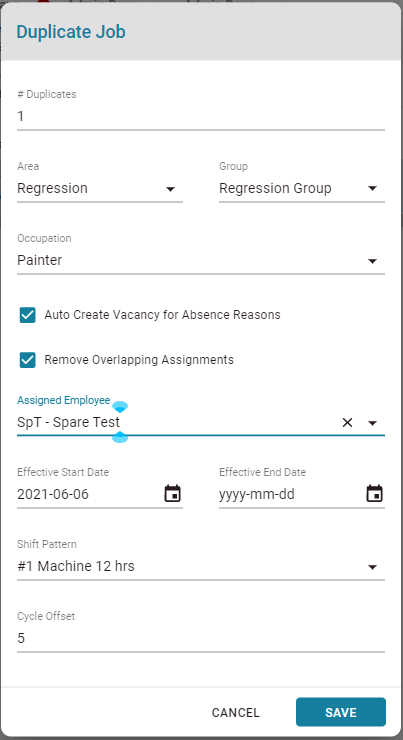Open the Effective Start Date calendar picker
The width and height of the screenshot is (403, 740).
[173, 494]
